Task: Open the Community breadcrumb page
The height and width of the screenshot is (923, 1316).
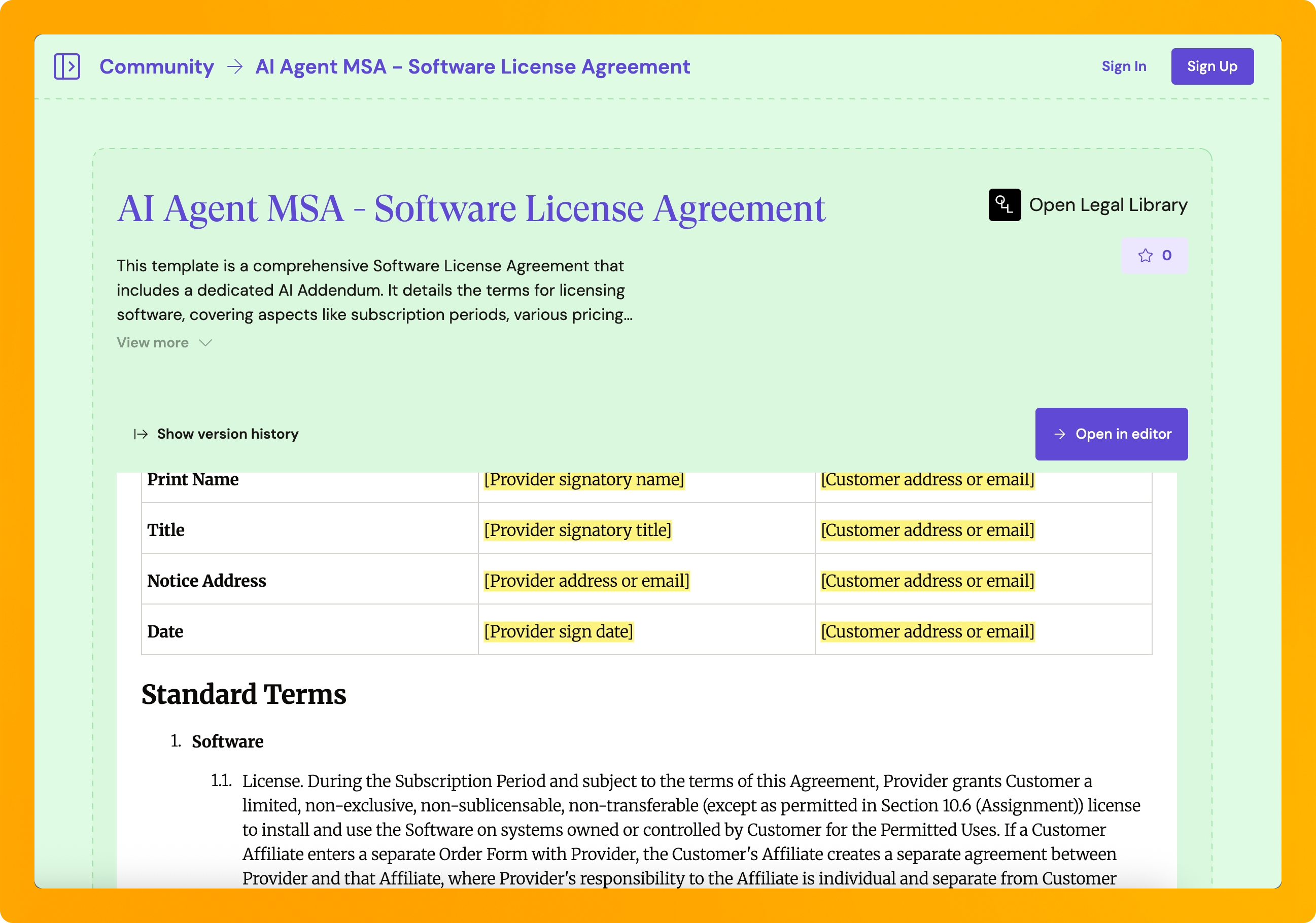Action: [x=156, y=66]
